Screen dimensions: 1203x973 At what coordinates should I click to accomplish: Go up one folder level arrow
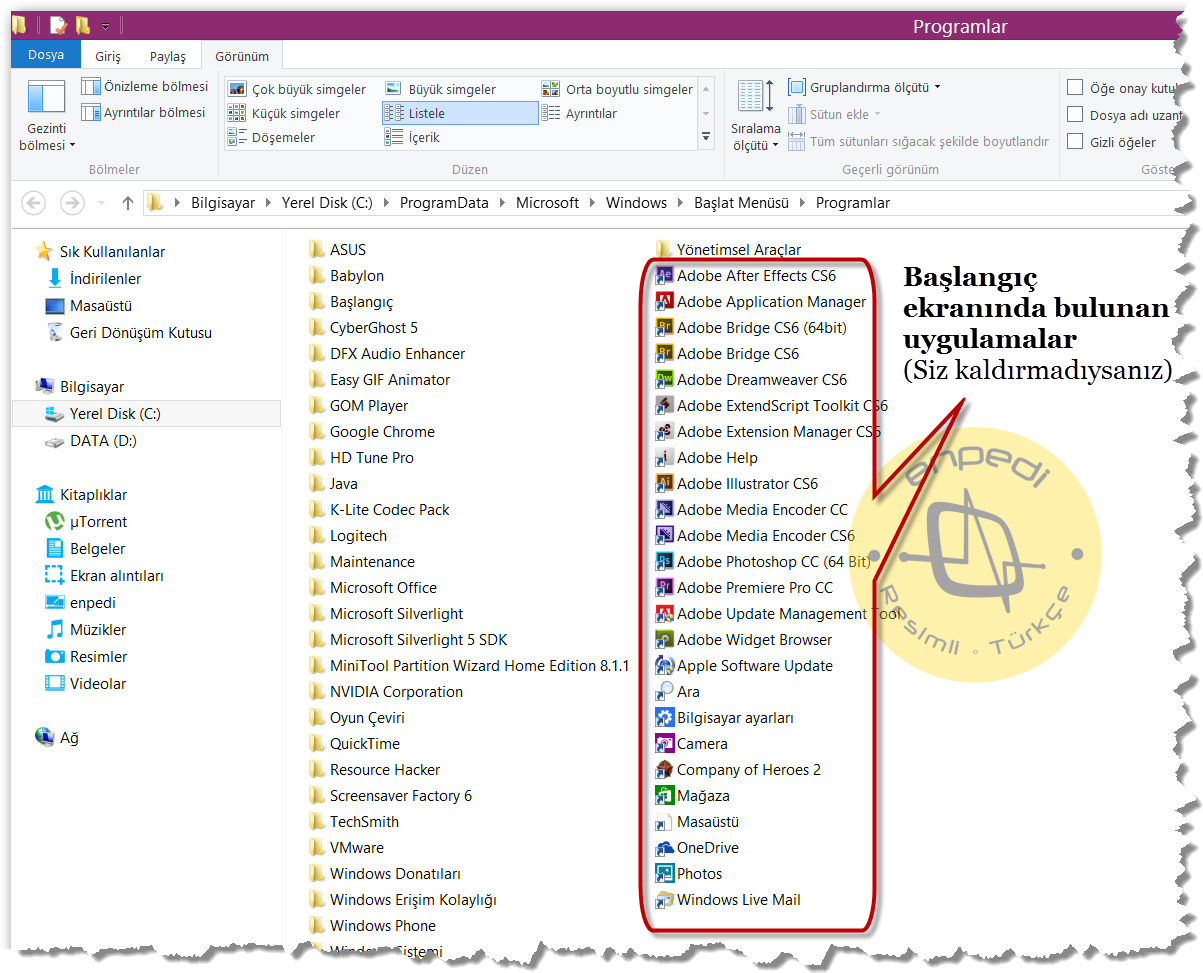[x=128, y=203]
